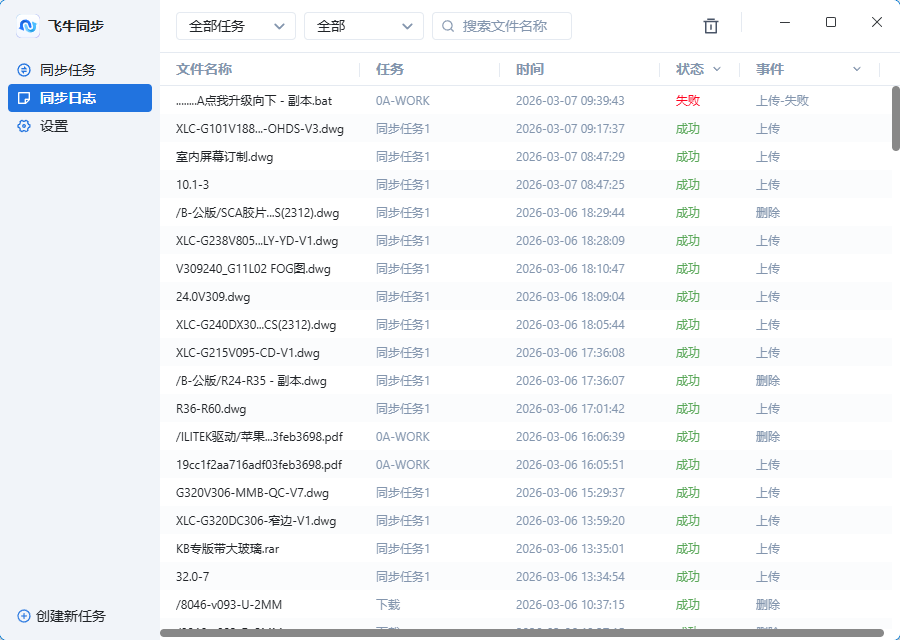
Task: Click the log icon beside 同步日志
Action: [x=24, y=98]
